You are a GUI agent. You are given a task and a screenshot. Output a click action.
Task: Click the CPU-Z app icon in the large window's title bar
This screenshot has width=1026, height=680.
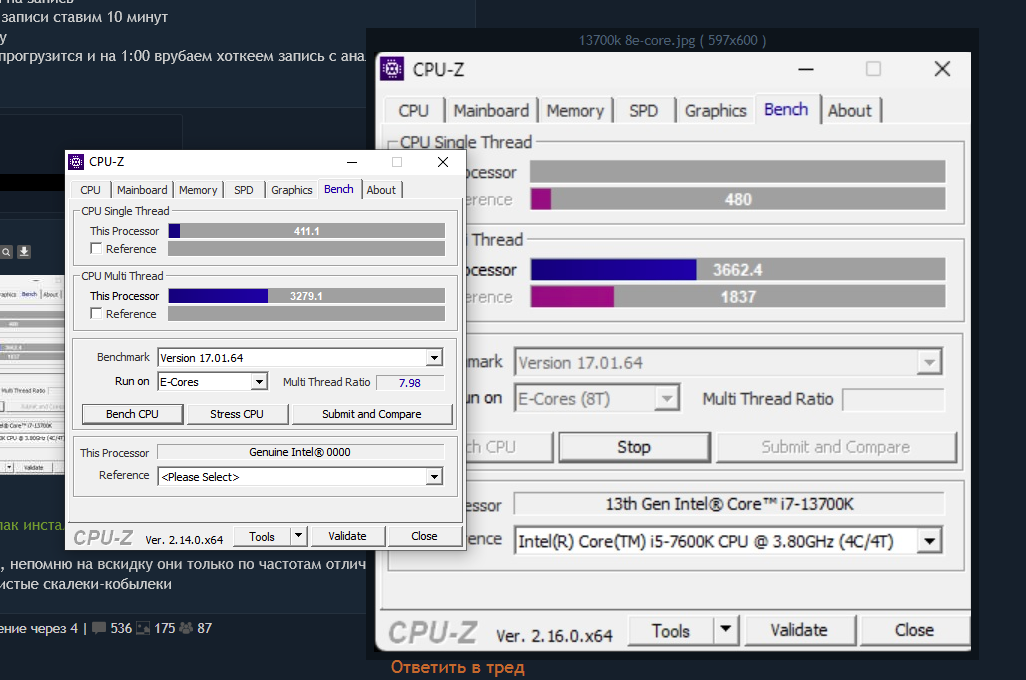click(392, 69)
